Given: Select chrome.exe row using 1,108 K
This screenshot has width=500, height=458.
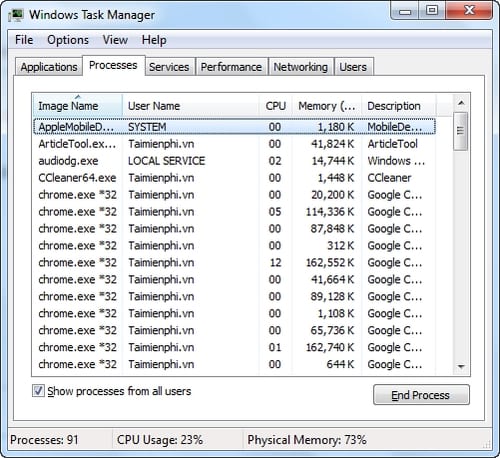Looking at the screenshot, I should tap(234, 313).
